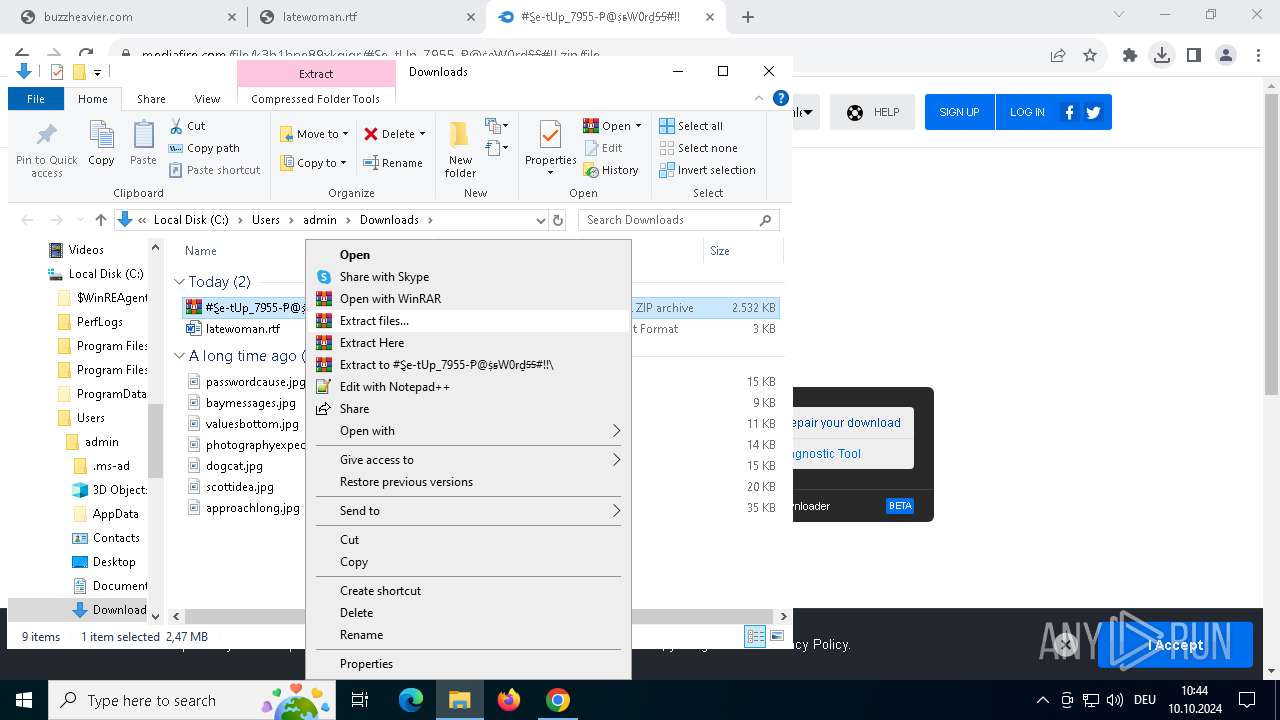
Task: Open Properties icon in ribbon
Action: (550, 136)
